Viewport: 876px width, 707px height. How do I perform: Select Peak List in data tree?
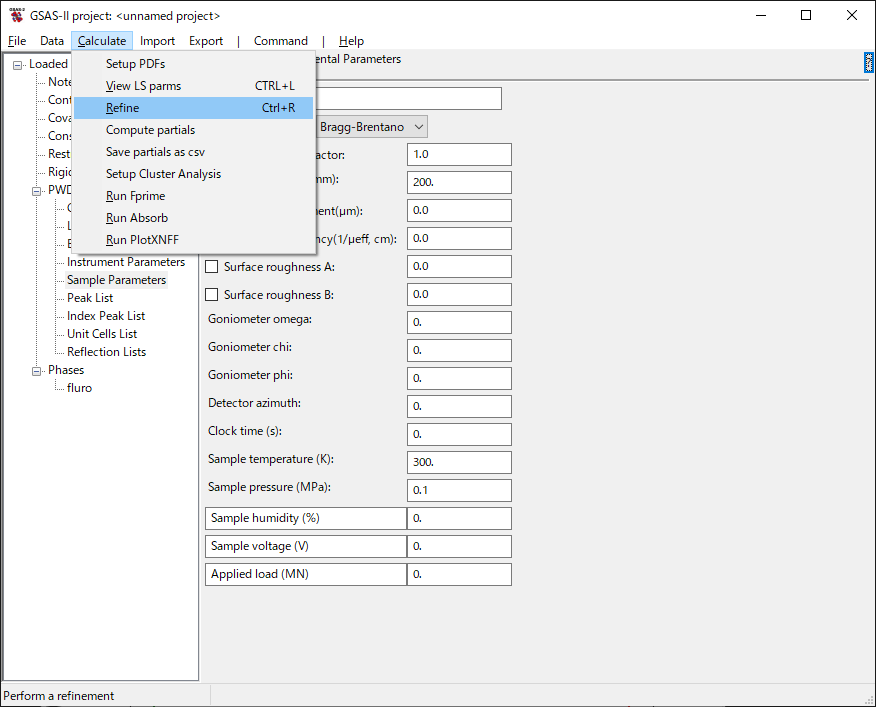[x=90, y=298]
